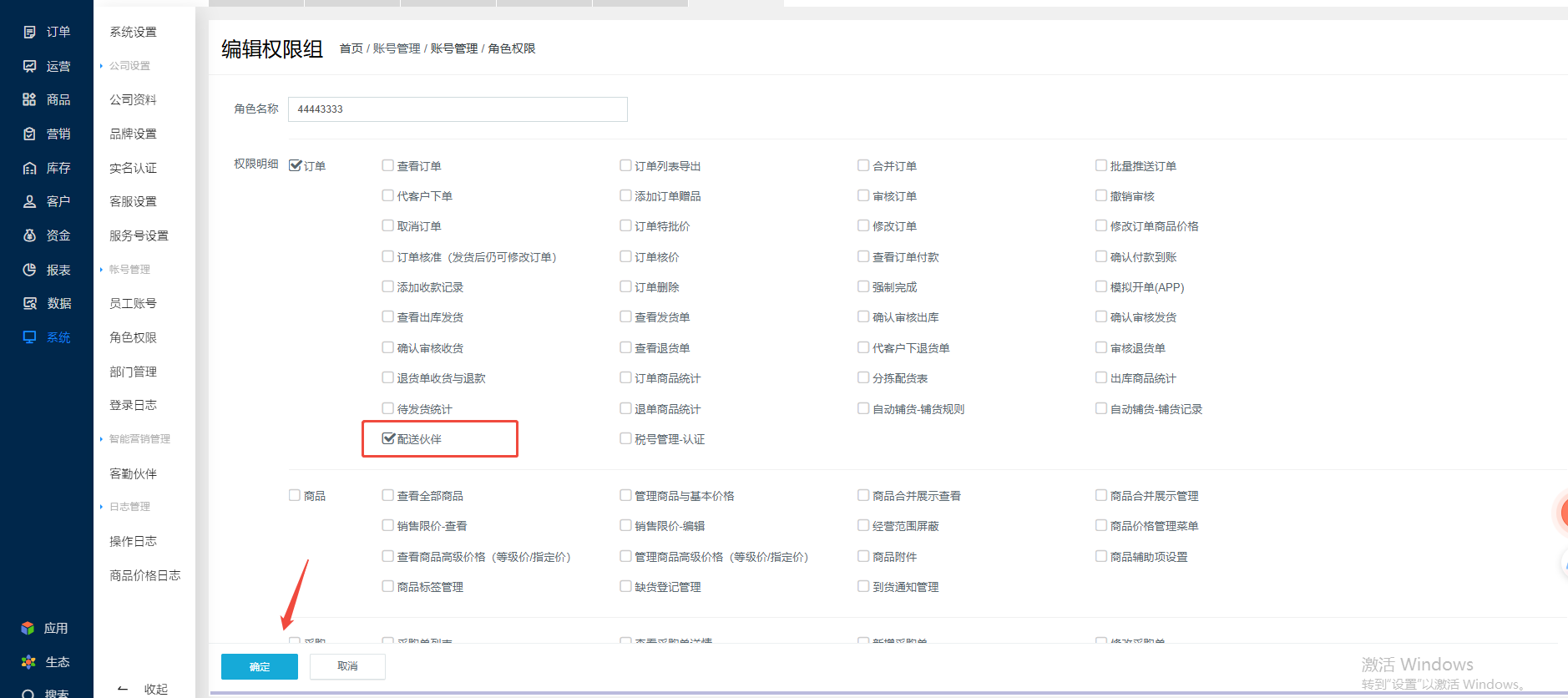Open the 商品 sidebar icon

29,99
